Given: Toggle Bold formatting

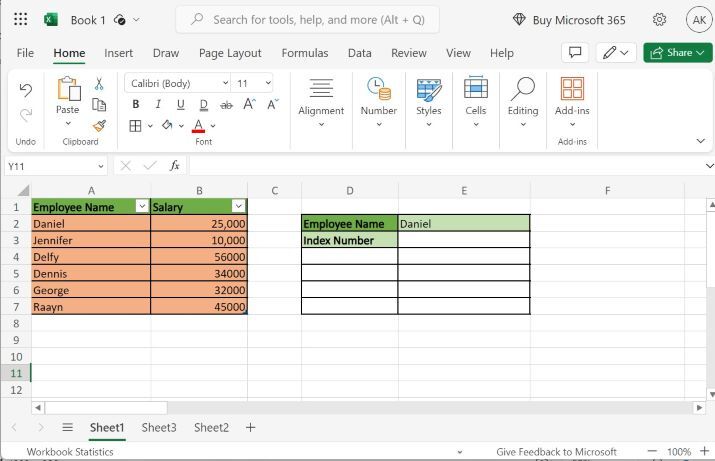Looking at the screenshot, I should tap(137, 105).
